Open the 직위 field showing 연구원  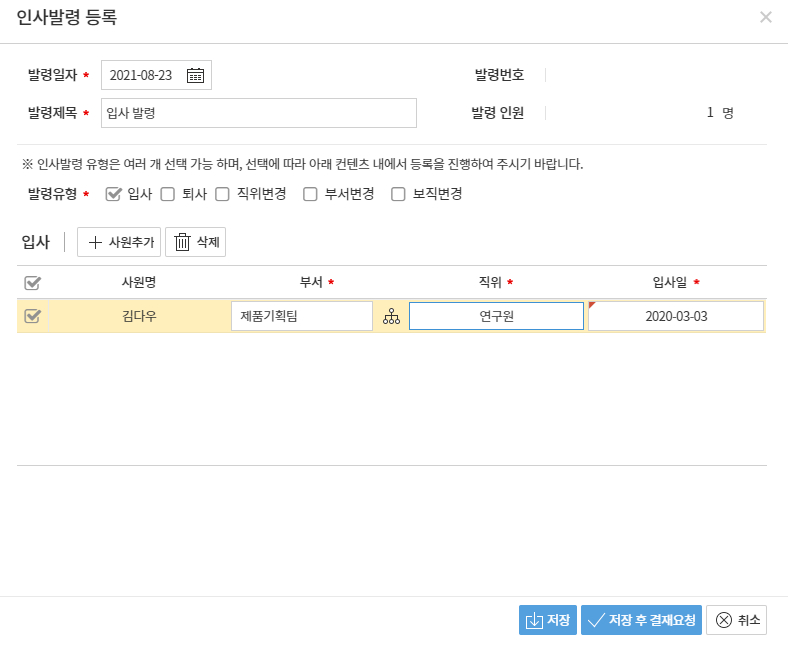coord(496,316)
